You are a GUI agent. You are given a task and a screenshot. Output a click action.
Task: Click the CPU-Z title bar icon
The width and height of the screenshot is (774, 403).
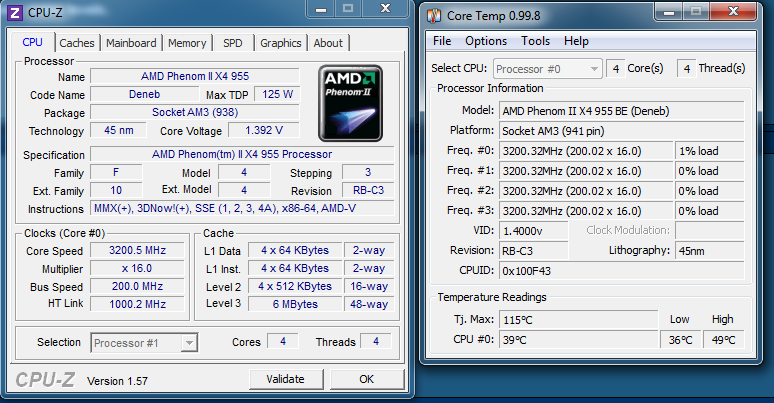pos(15,13)
